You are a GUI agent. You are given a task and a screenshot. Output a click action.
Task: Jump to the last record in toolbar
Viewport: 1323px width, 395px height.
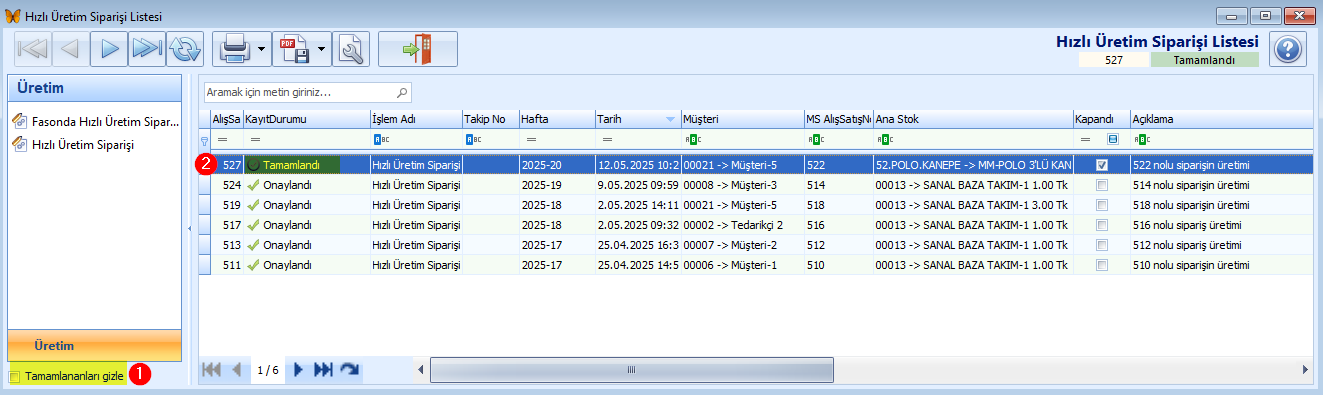[147, 48]
